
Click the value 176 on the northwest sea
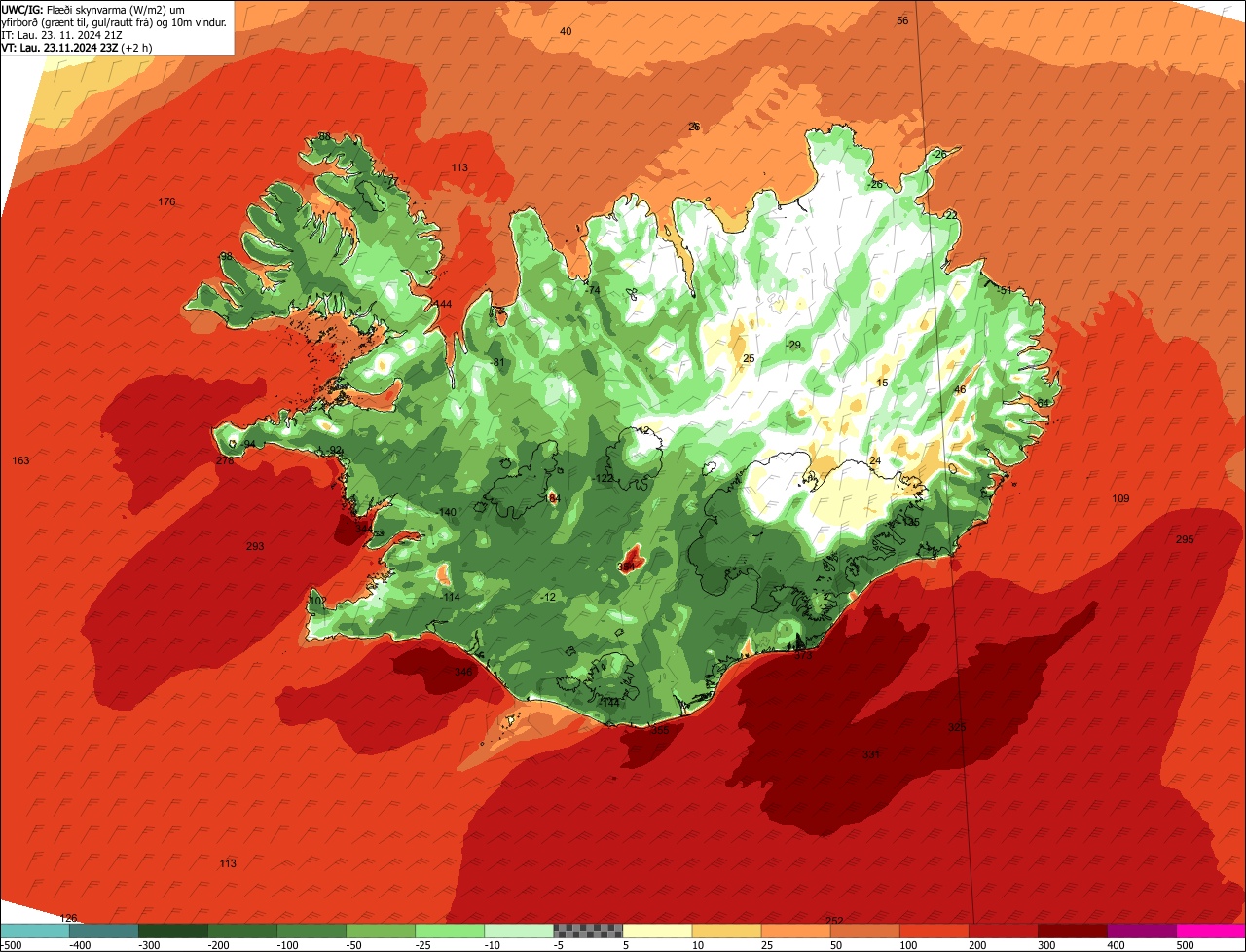click(167, 202)
